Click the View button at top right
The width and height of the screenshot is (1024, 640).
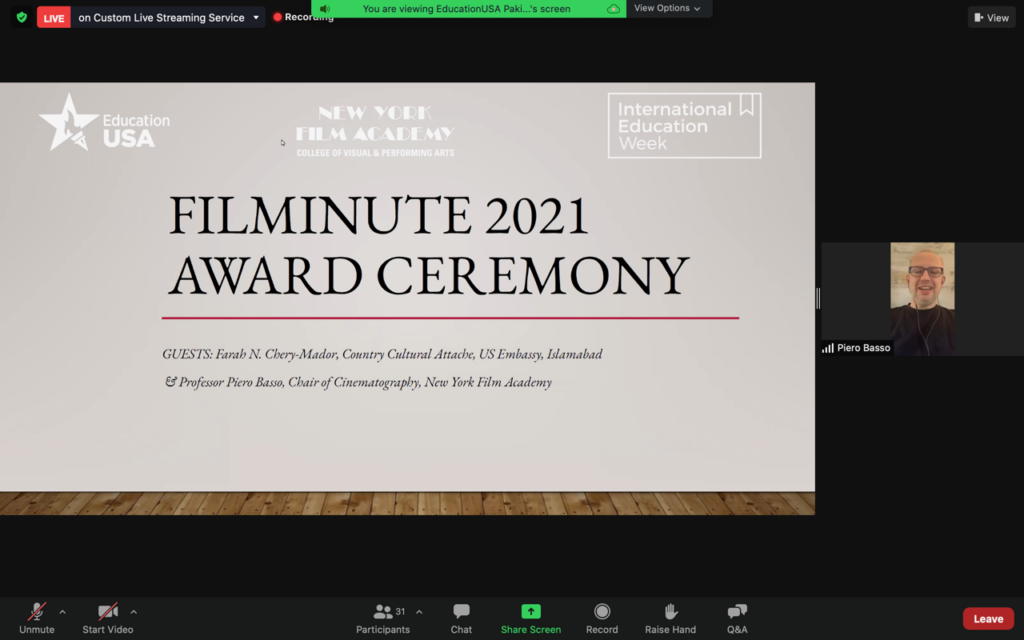click(991, 18)
